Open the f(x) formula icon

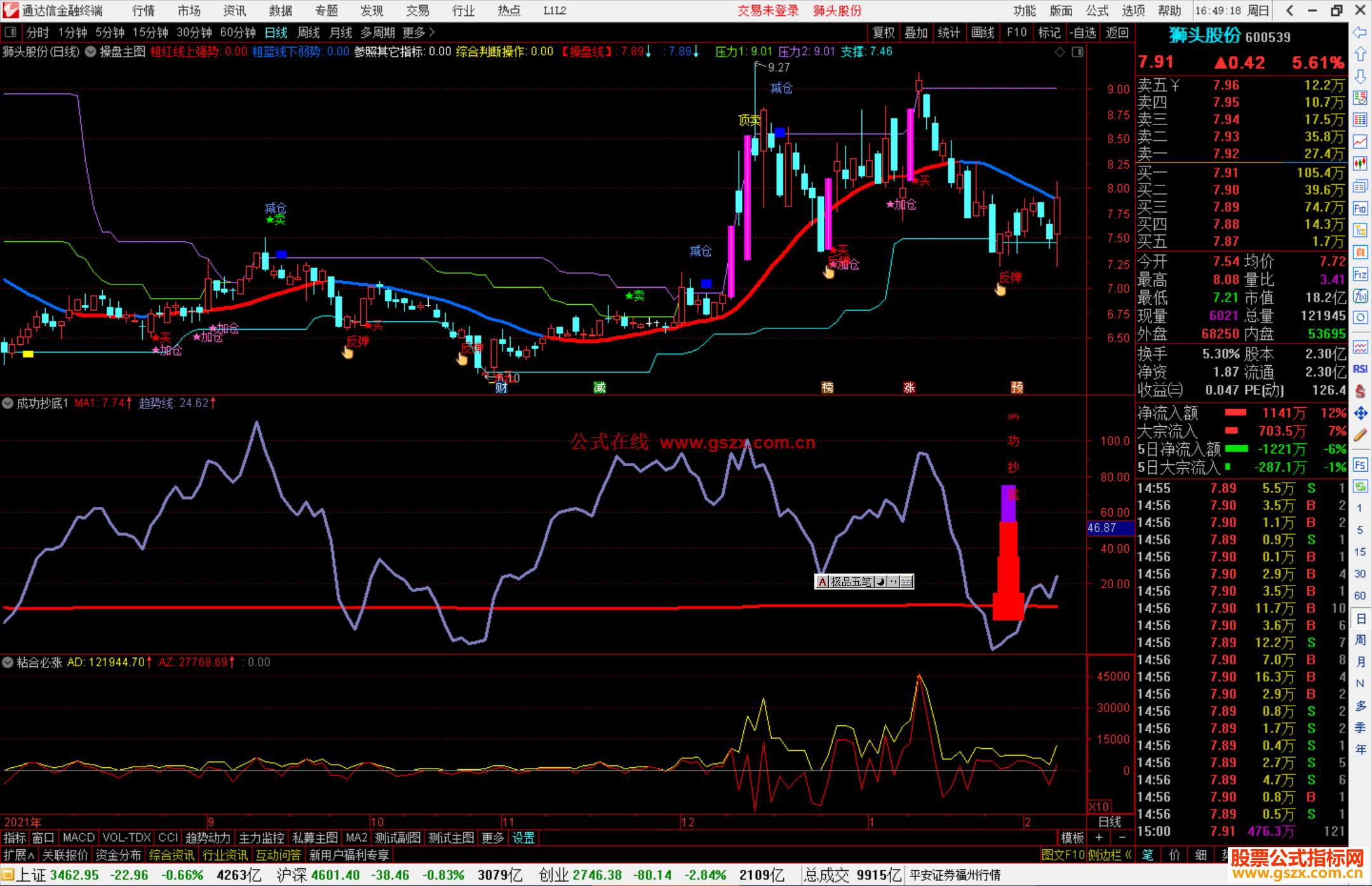point(1360,296)
